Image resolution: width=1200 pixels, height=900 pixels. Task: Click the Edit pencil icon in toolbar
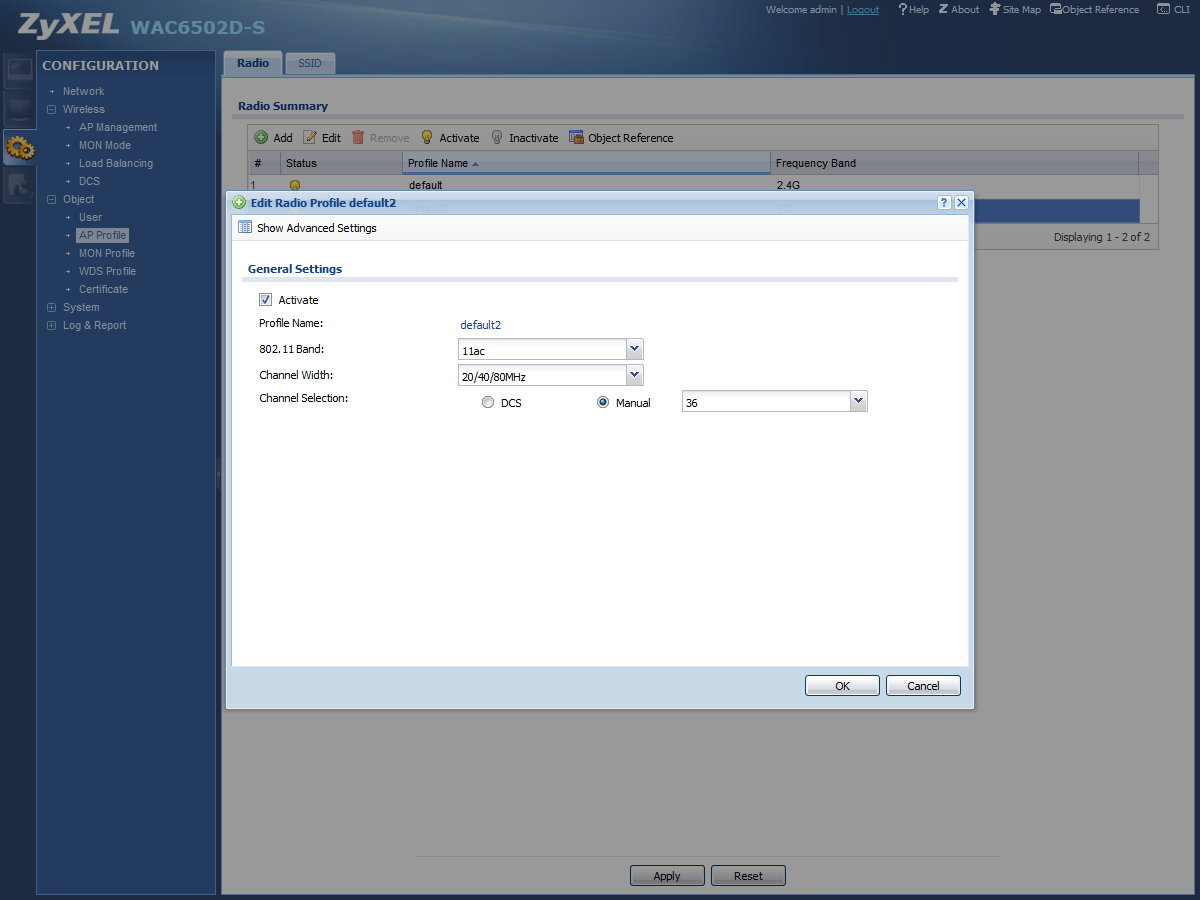(x=310, y=137)
